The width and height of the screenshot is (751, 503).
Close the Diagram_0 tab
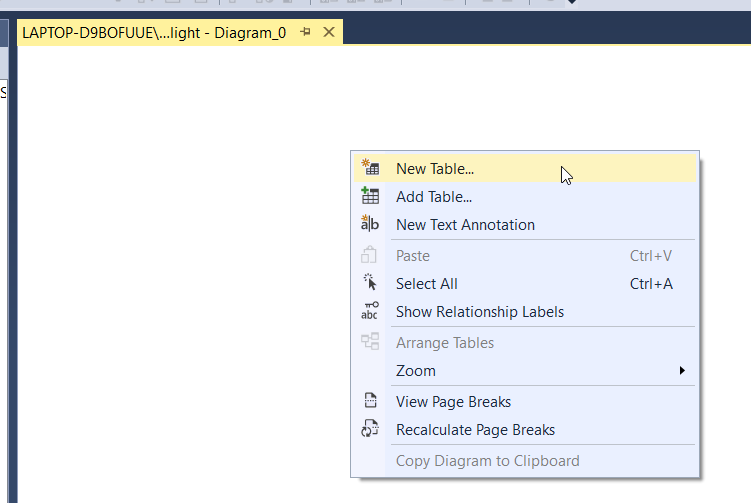(328, 33)
